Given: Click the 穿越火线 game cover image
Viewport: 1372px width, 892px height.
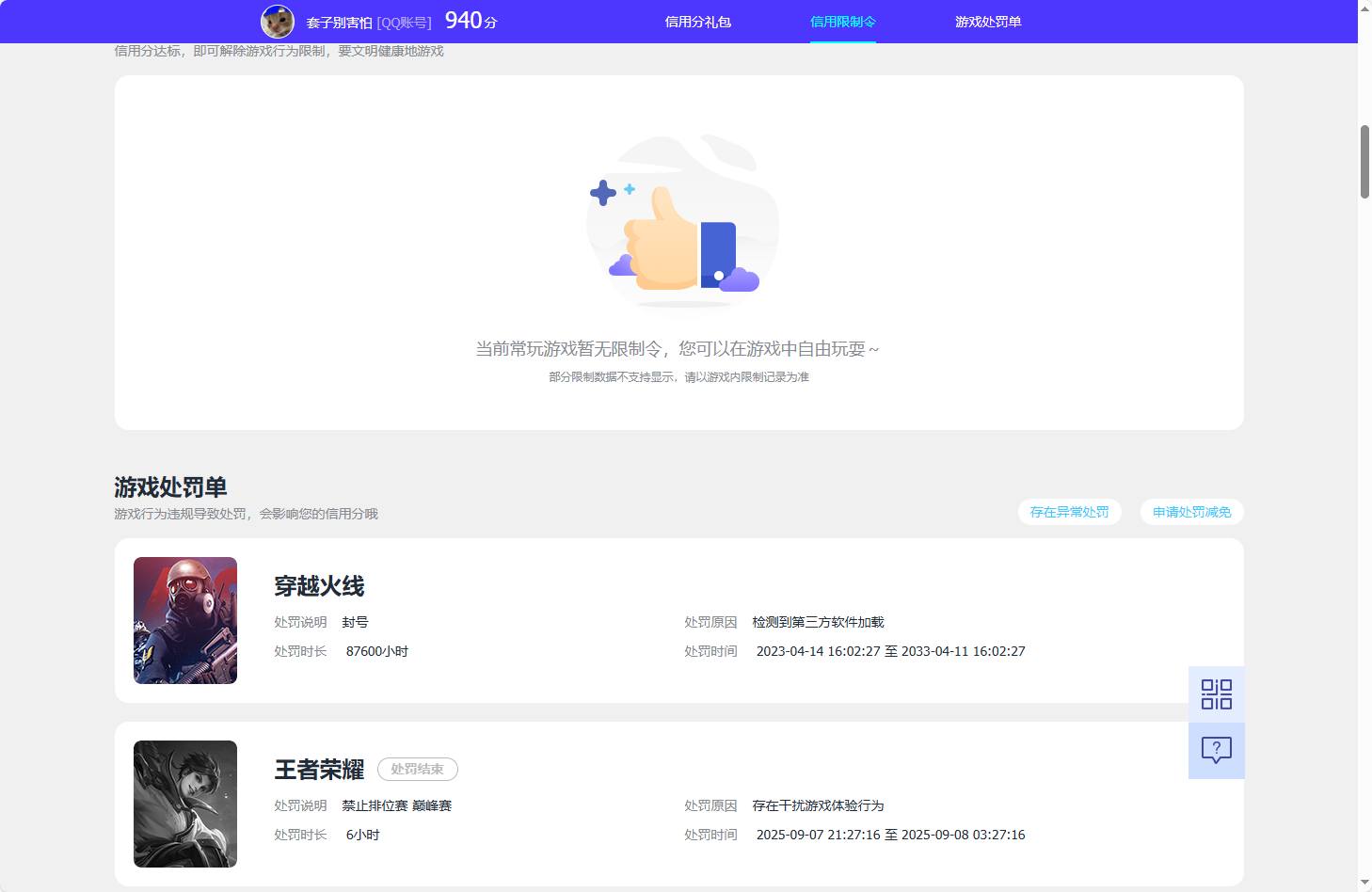Looking at the screenshot, I should pyautogui.click(x=184, y=620).
